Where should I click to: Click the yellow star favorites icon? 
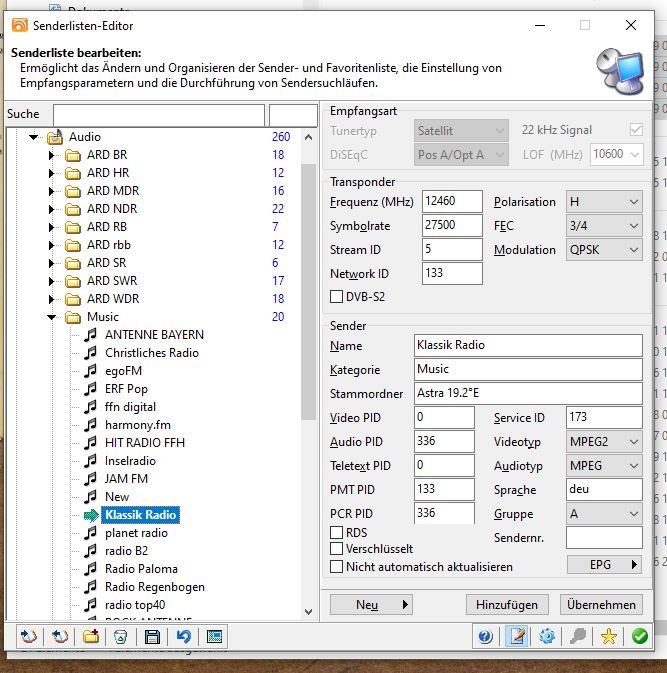[x=609, y=636]
